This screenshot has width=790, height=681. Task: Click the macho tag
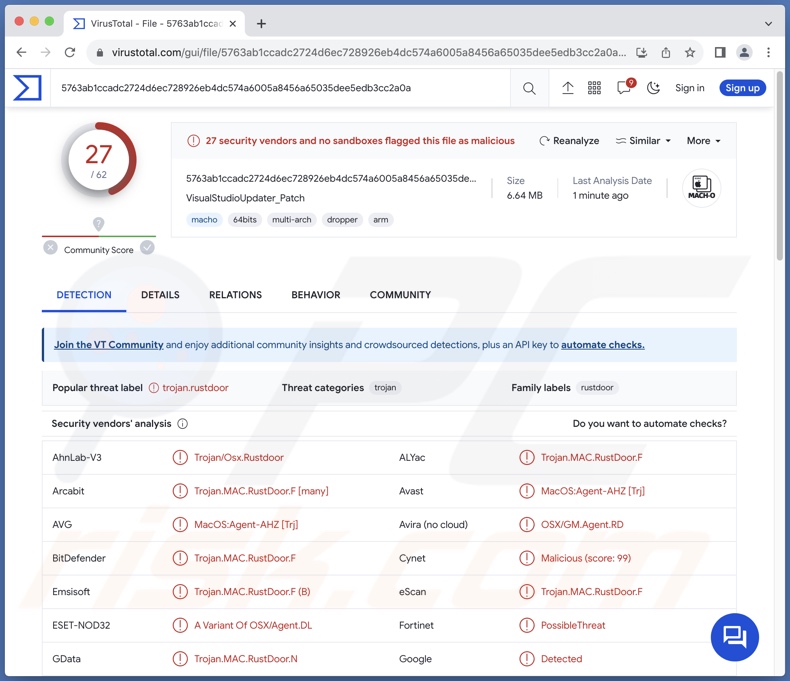click(204, 220)
